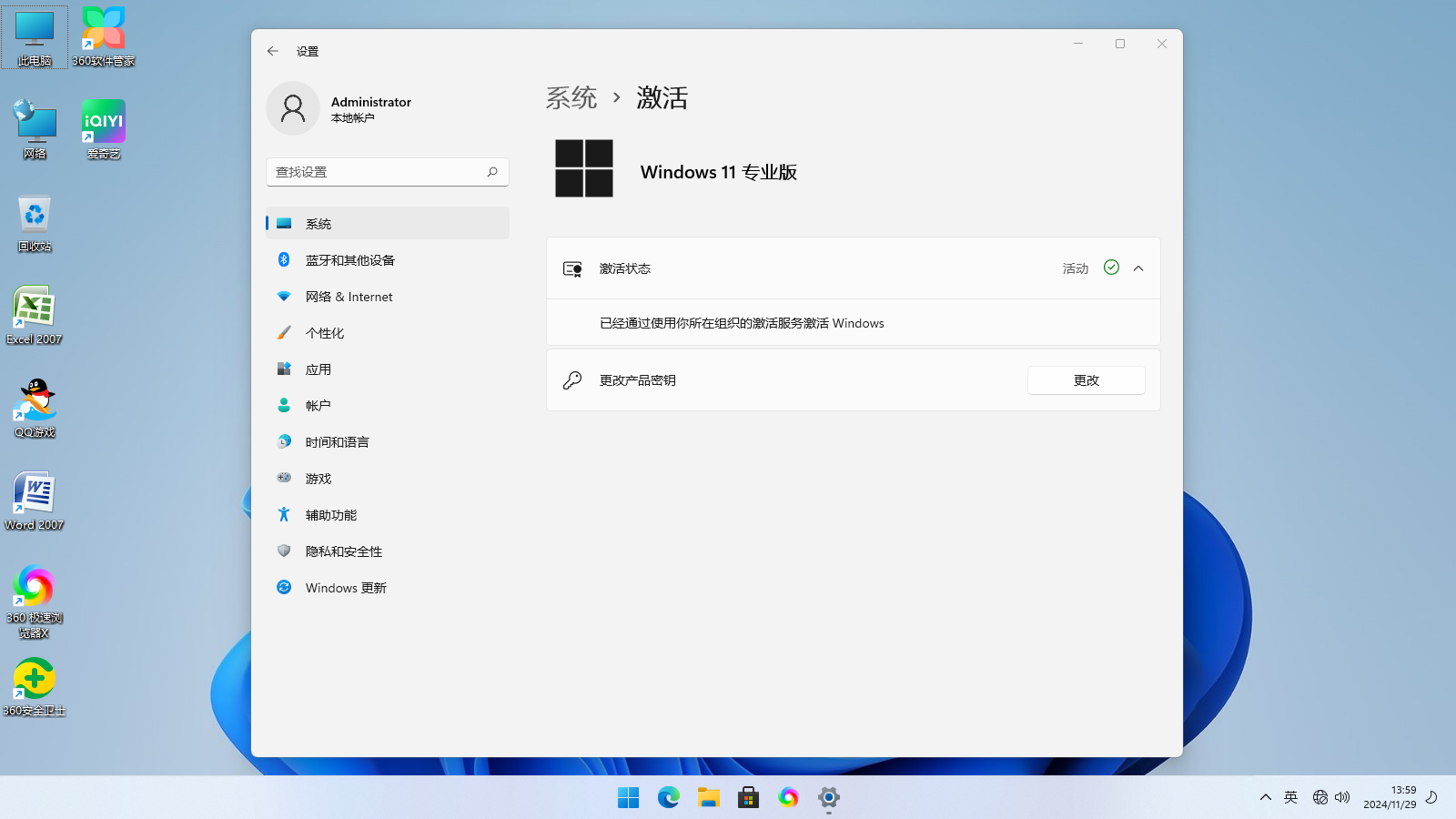
Task: Click the 英 input method indicator
Action: tap(1290, 797)
